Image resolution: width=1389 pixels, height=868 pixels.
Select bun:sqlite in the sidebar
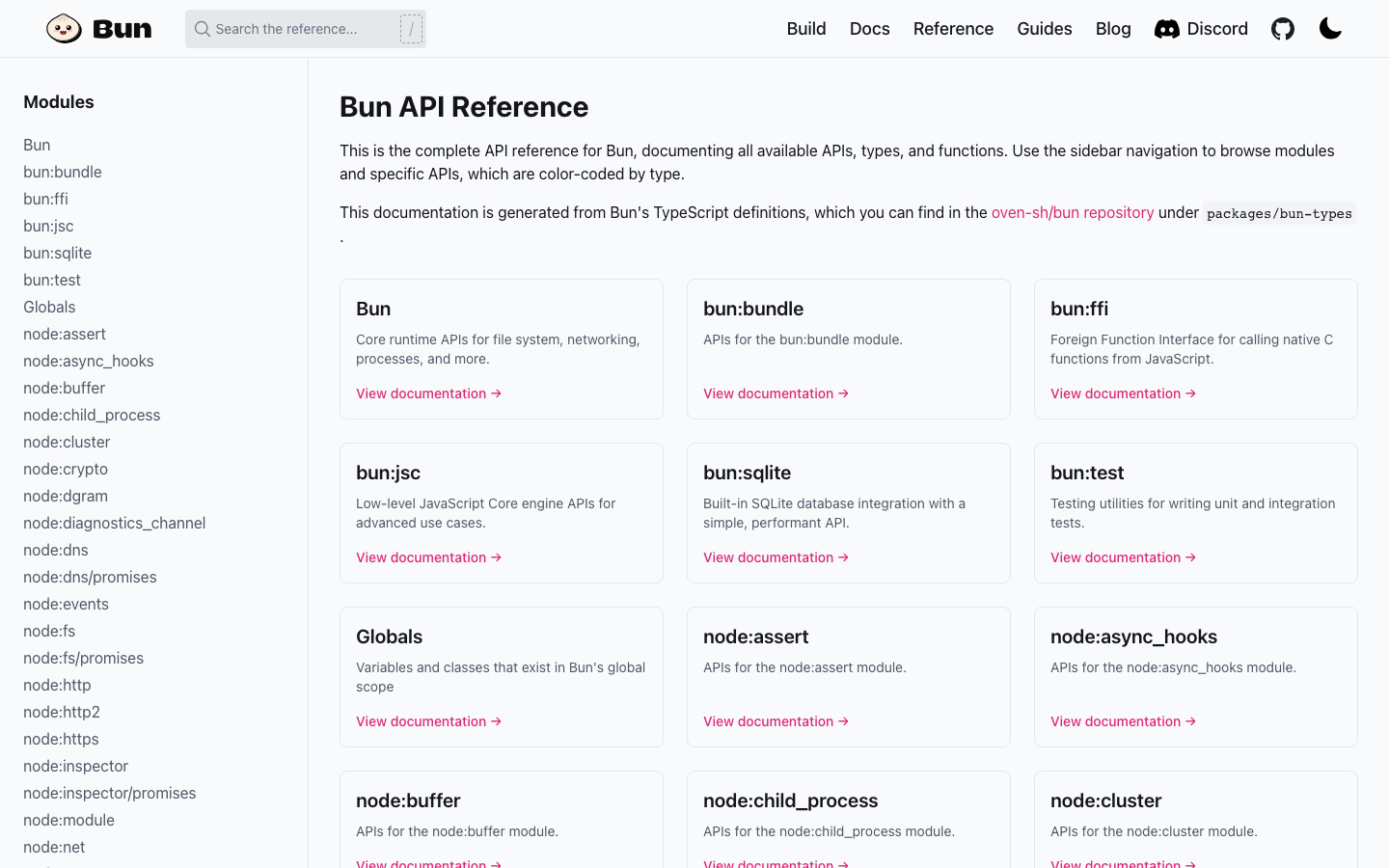pyautogui.click(x=58, y=253)
